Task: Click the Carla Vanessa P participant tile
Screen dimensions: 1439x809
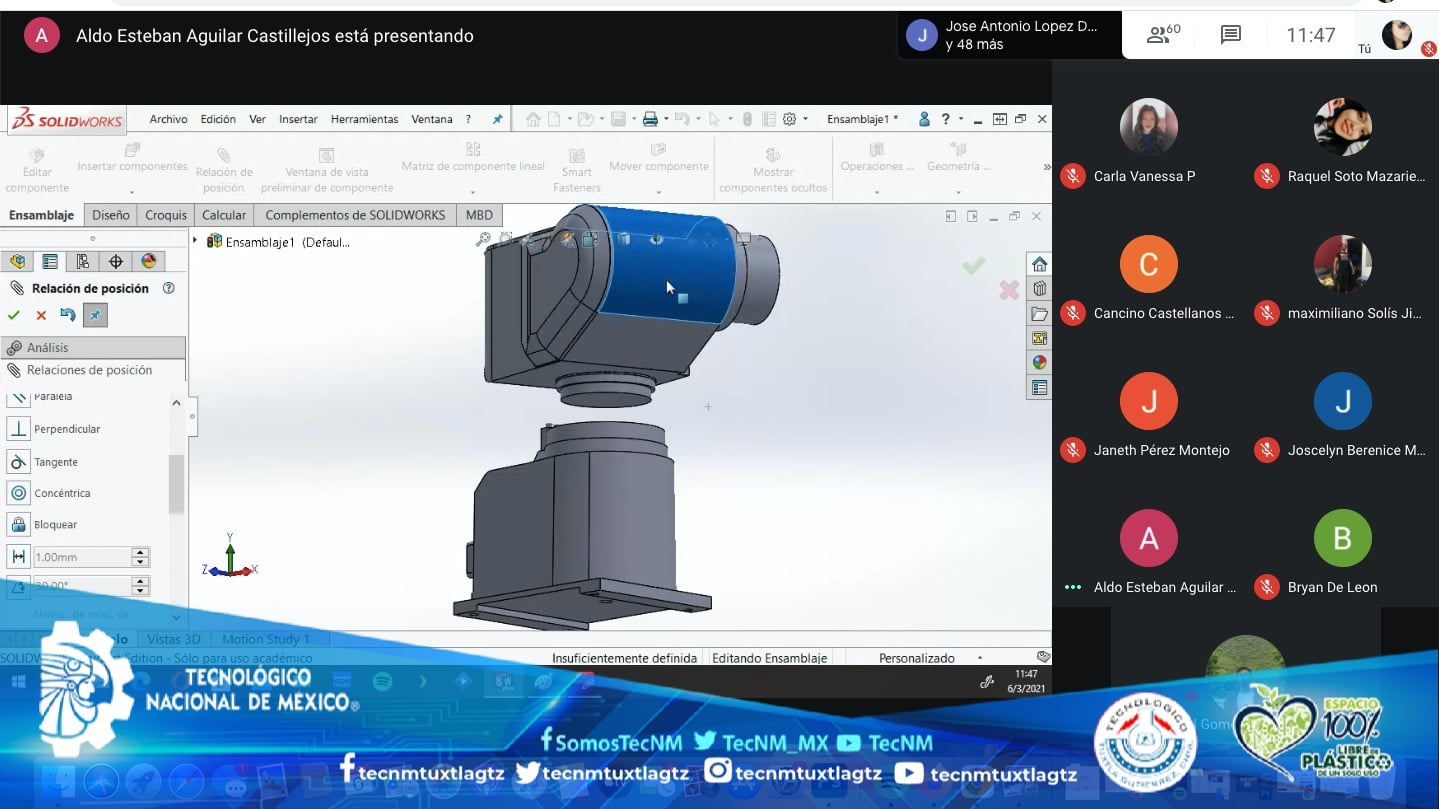Action: [x=1148, y=141]
